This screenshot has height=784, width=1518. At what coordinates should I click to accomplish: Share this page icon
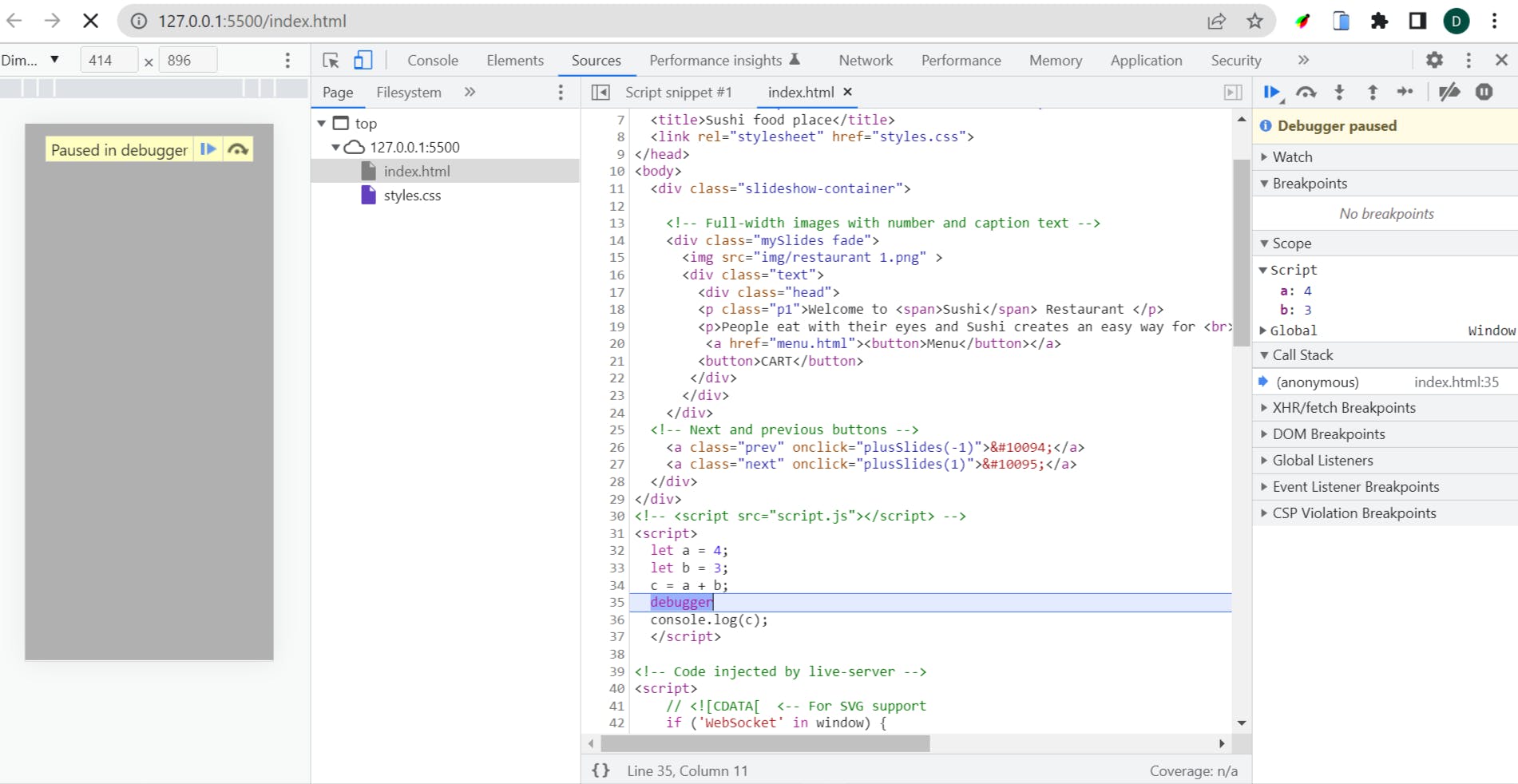[x=1216, y=21]
